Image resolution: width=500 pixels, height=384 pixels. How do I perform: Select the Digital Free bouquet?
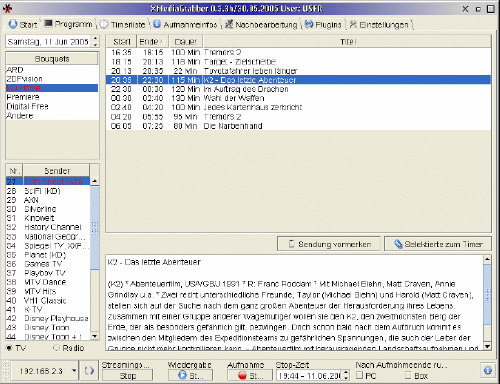point(52,106)
